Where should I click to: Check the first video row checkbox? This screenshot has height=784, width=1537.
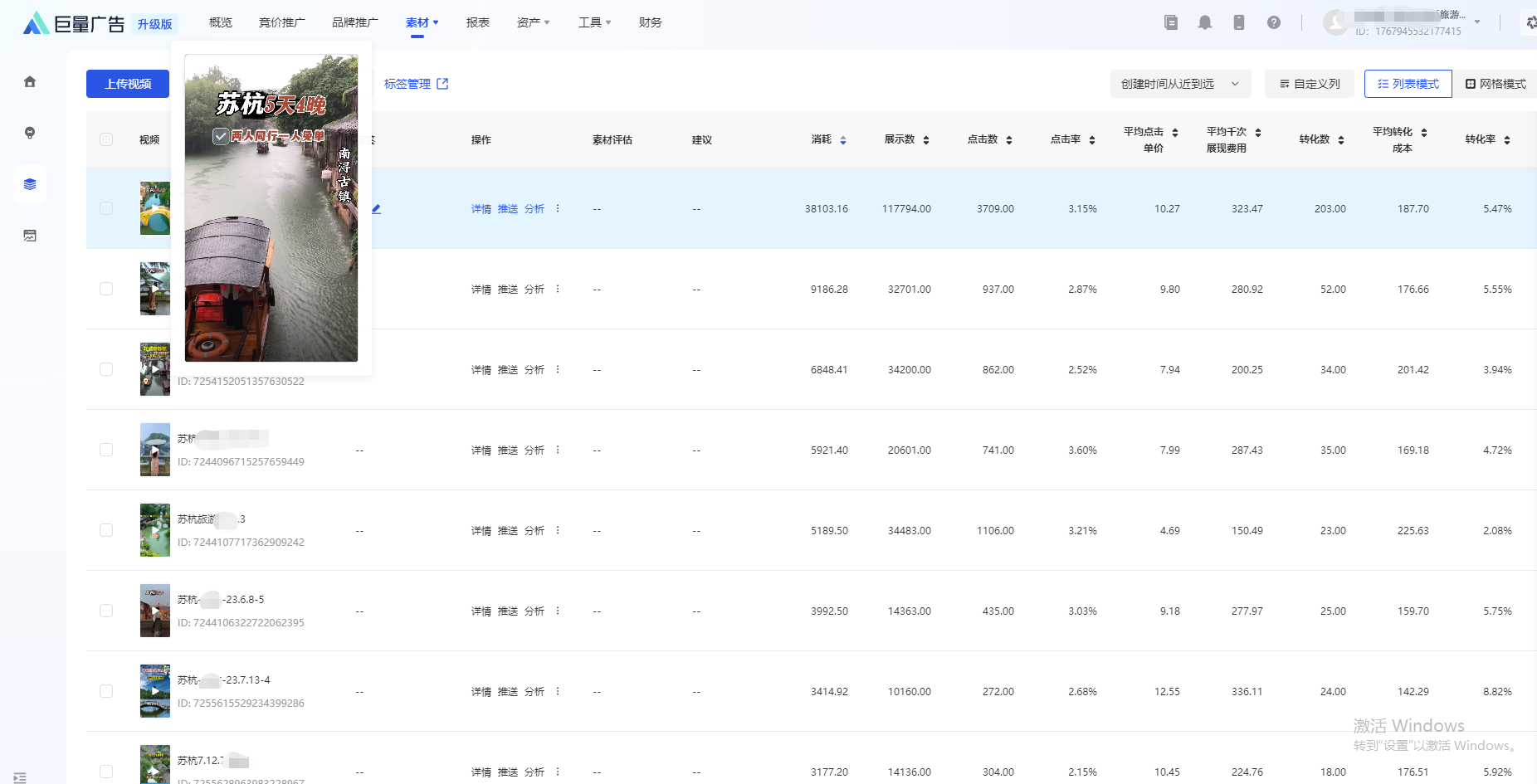pos(106,208)
